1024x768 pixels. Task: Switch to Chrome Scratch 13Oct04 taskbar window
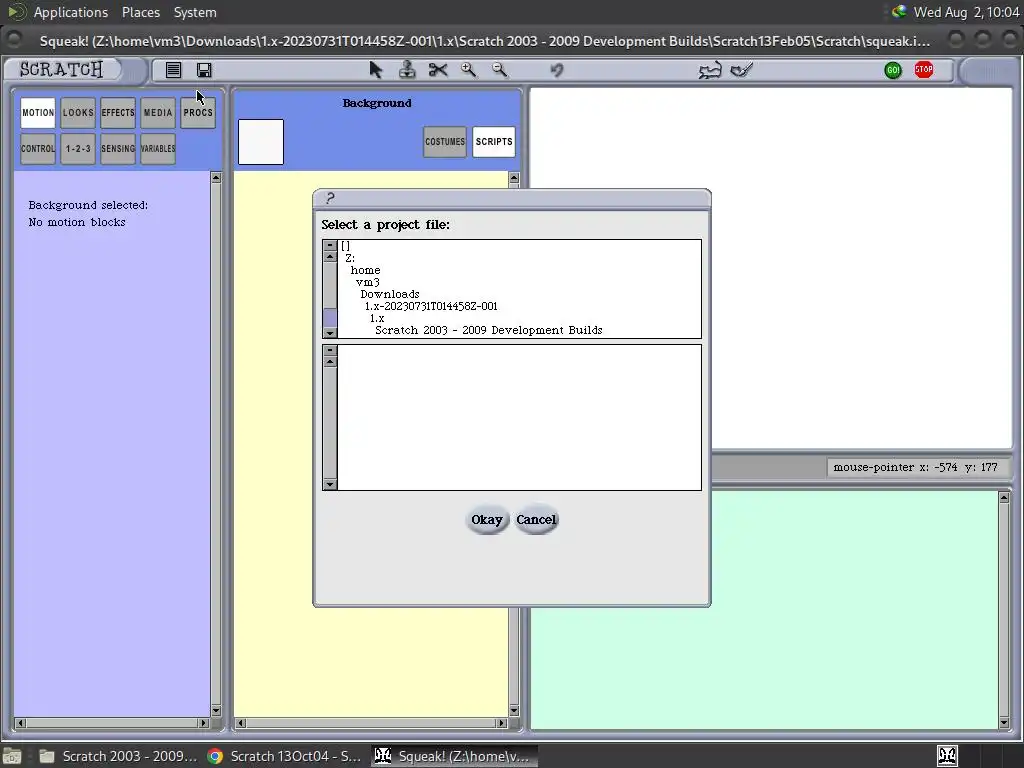[284, 756]
